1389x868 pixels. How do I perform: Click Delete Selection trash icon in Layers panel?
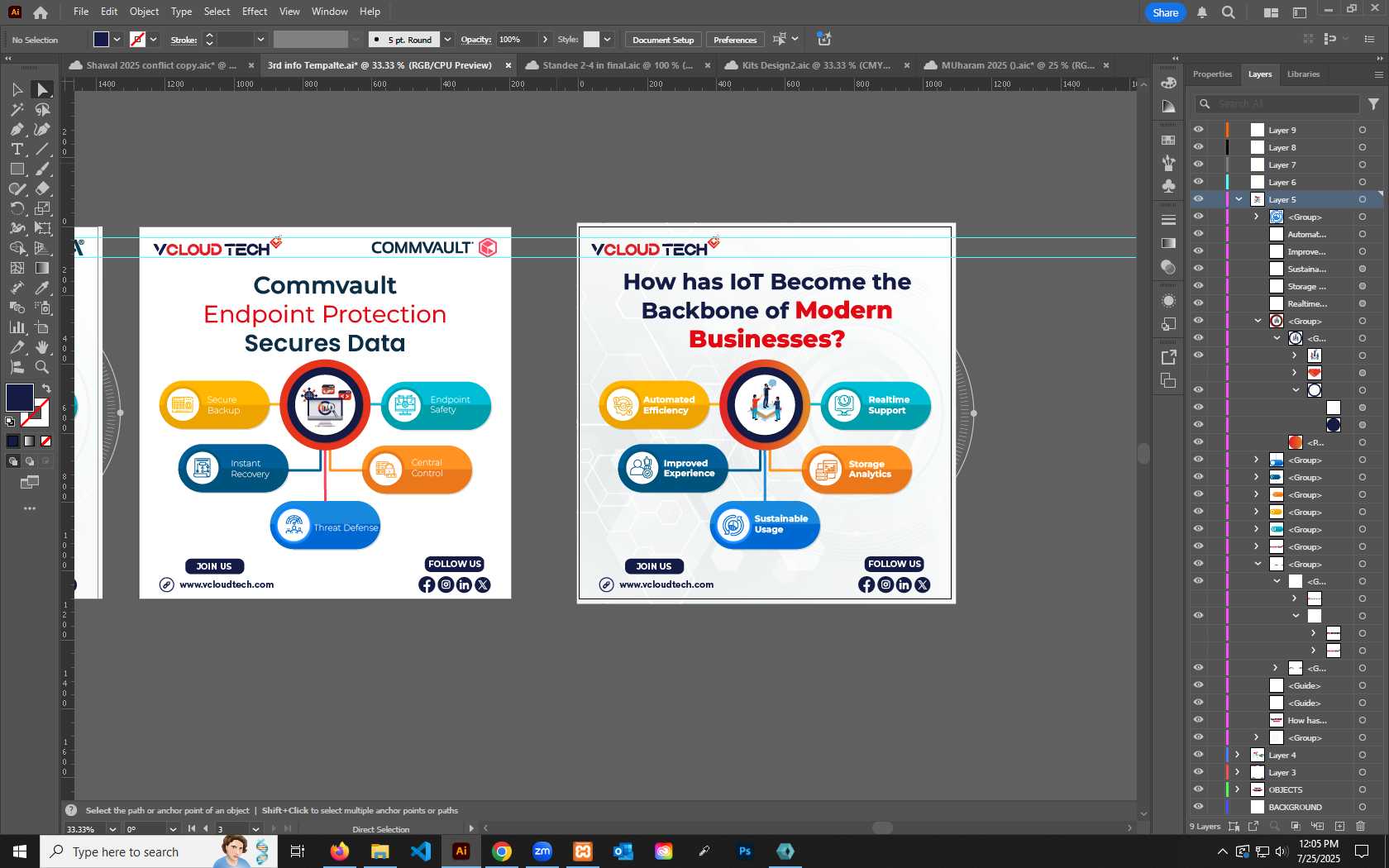point(1361,826)
